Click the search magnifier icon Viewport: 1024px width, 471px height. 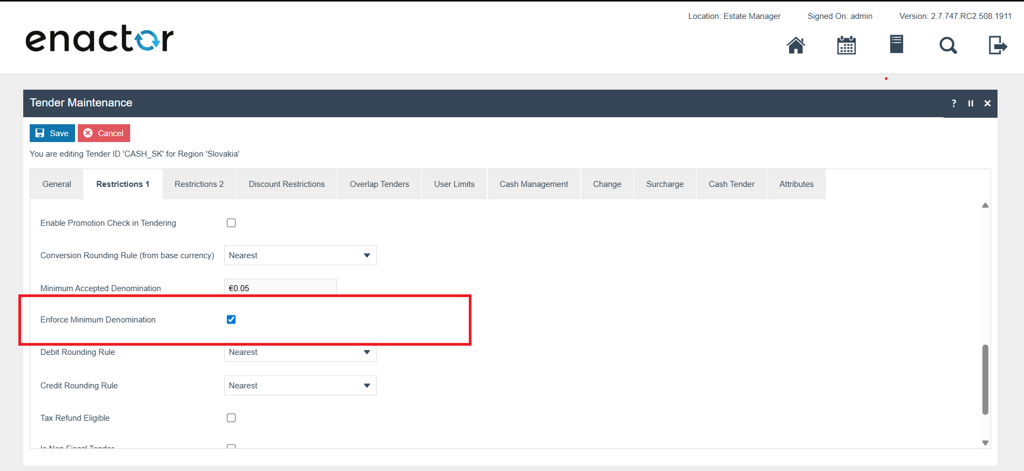pyautogui.click(x=948, y=45)
